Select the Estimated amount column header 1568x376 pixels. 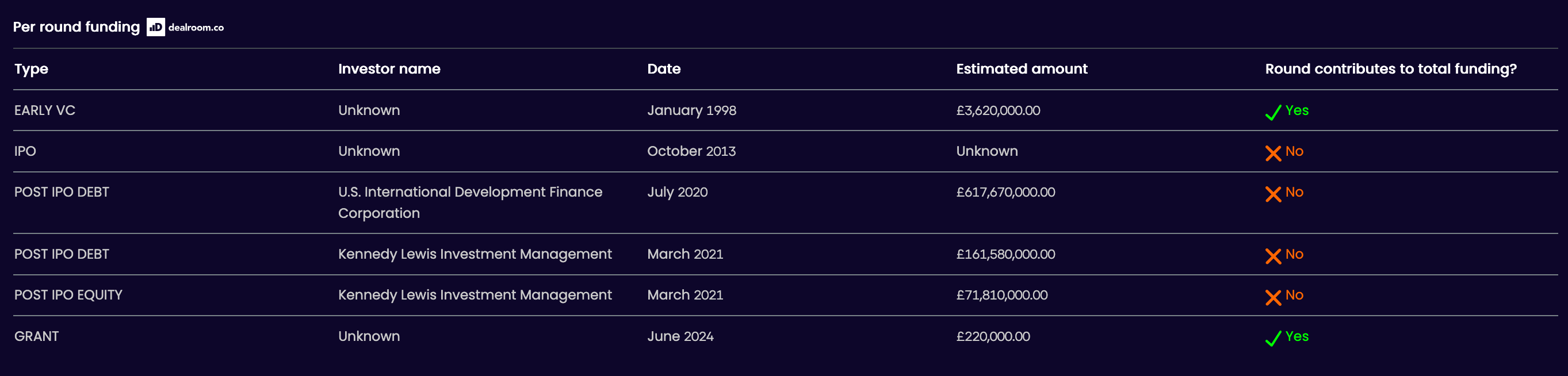coord(1022,69)
